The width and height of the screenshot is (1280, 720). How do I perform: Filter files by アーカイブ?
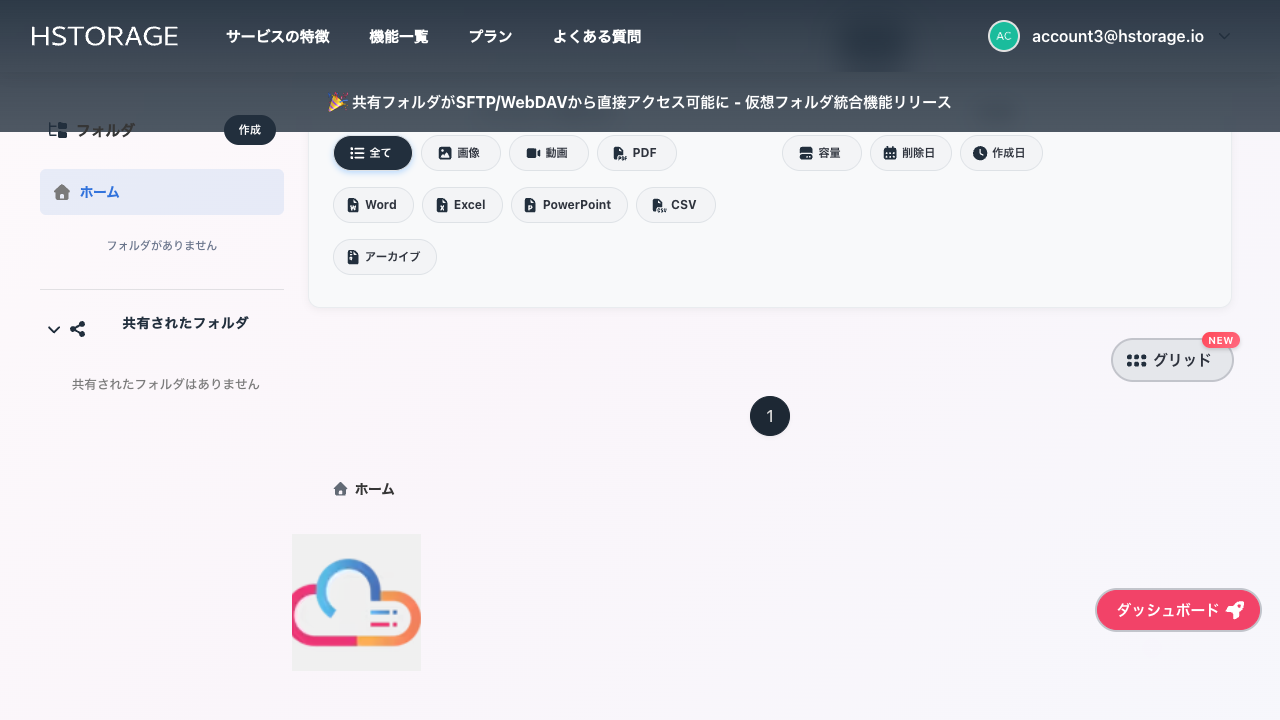click(385, 257)
